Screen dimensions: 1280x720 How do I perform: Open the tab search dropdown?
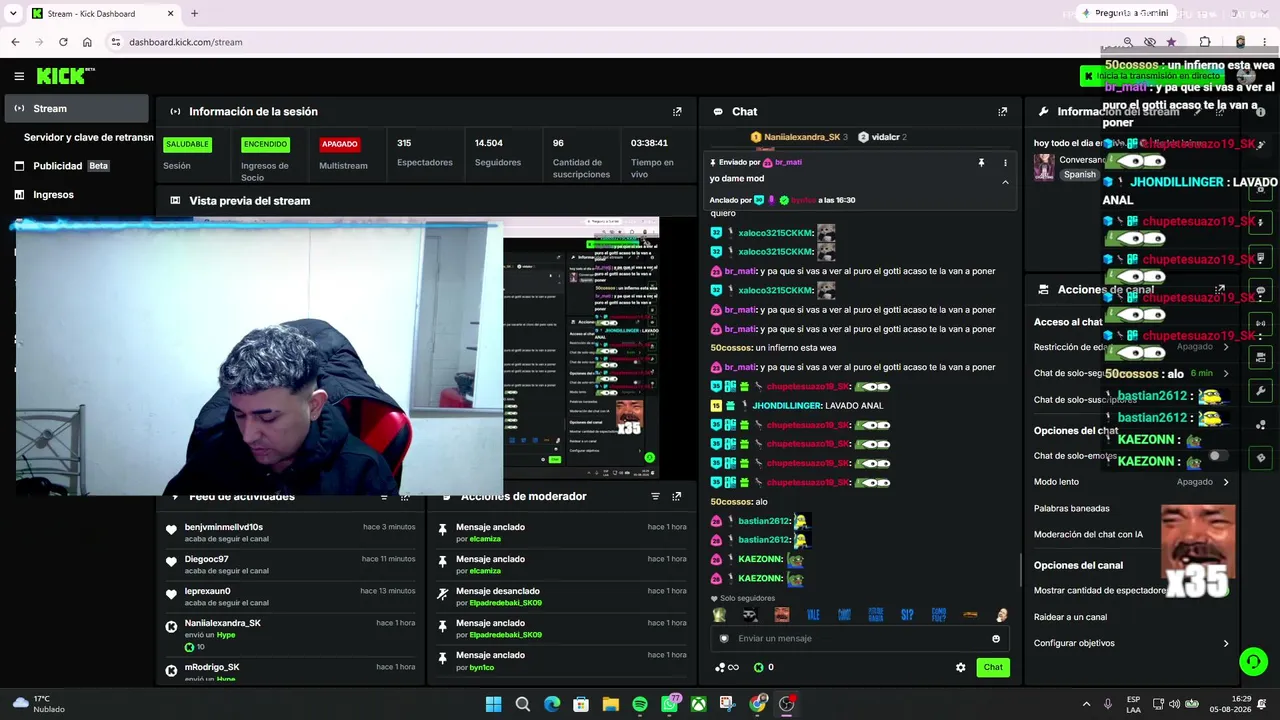coord(12,14)
